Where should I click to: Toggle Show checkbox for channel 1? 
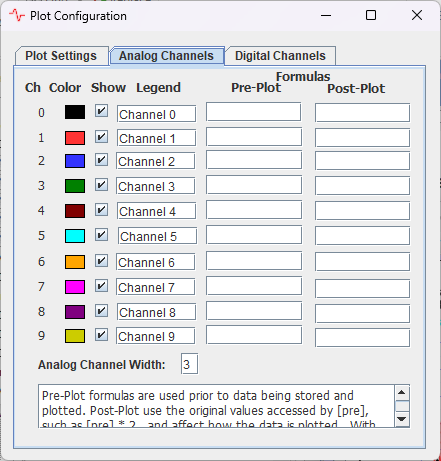(x=101, y=137)
